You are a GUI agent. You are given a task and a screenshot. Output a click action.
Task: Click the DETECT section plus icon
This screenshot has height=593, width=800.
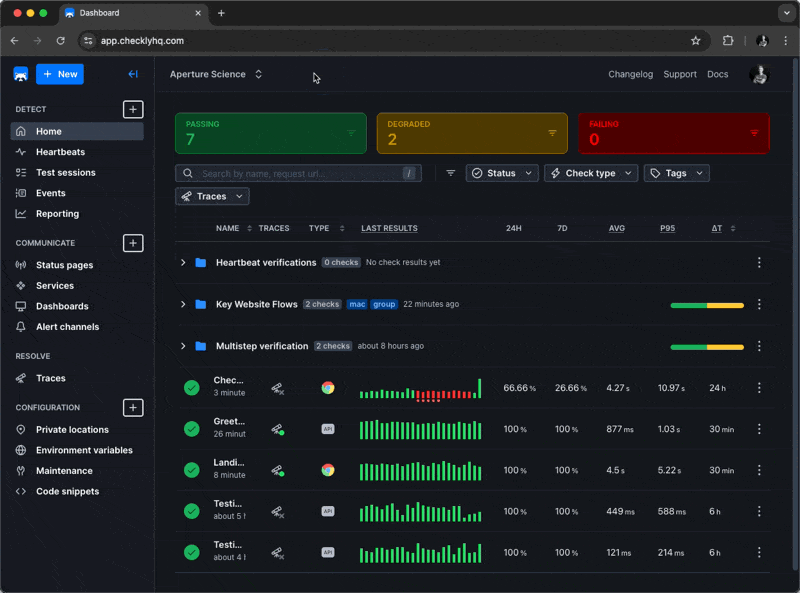point(133,109)
